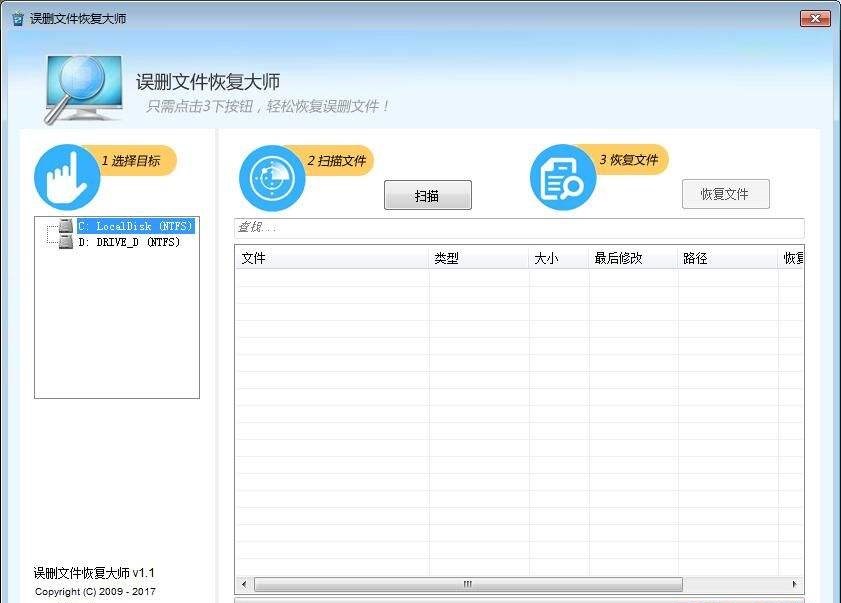Click the drive icon beside D: DRIVE_D
841x603 pixels.
(65, 241)
